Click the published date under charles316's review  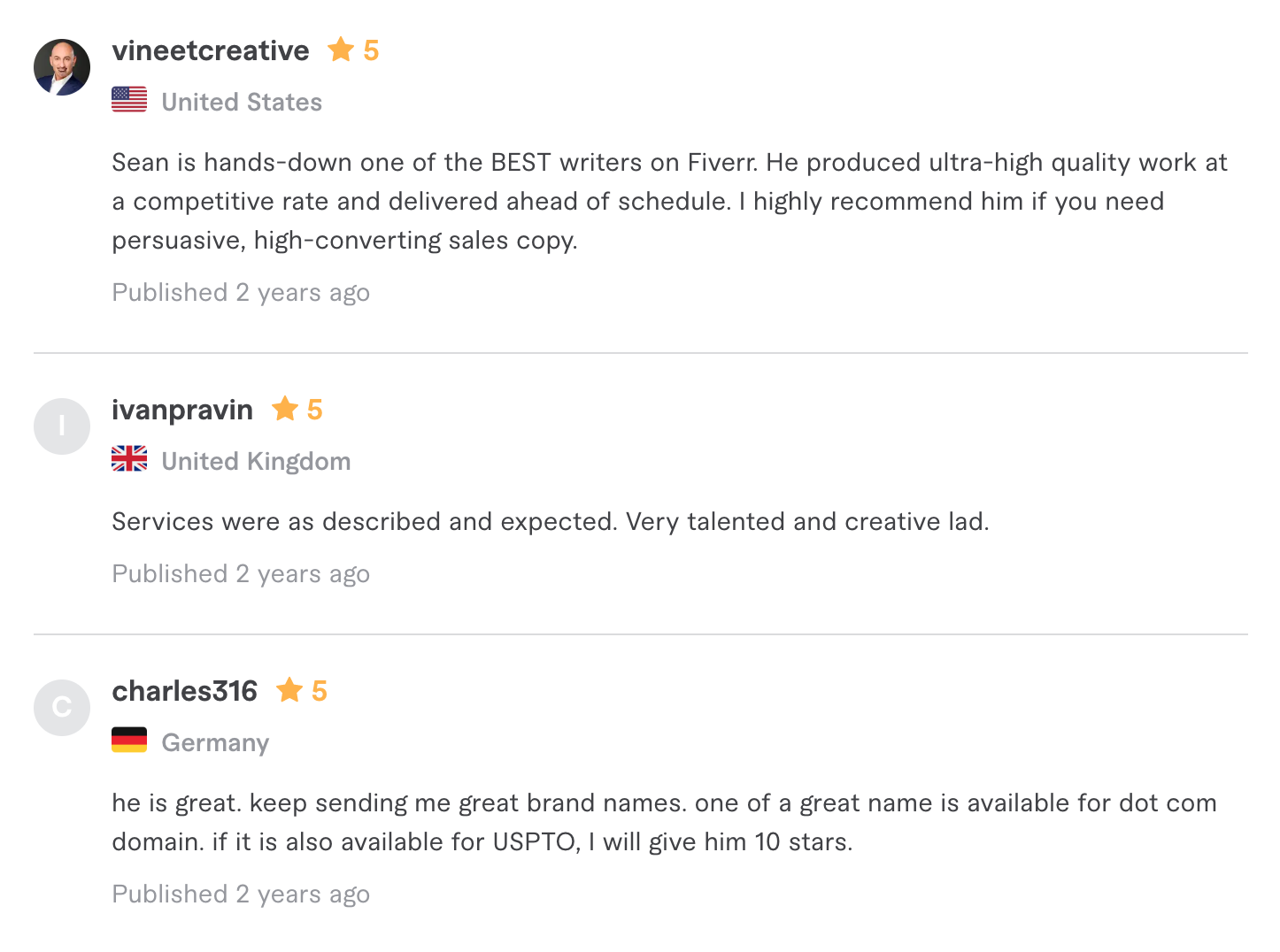click(241, 894)
